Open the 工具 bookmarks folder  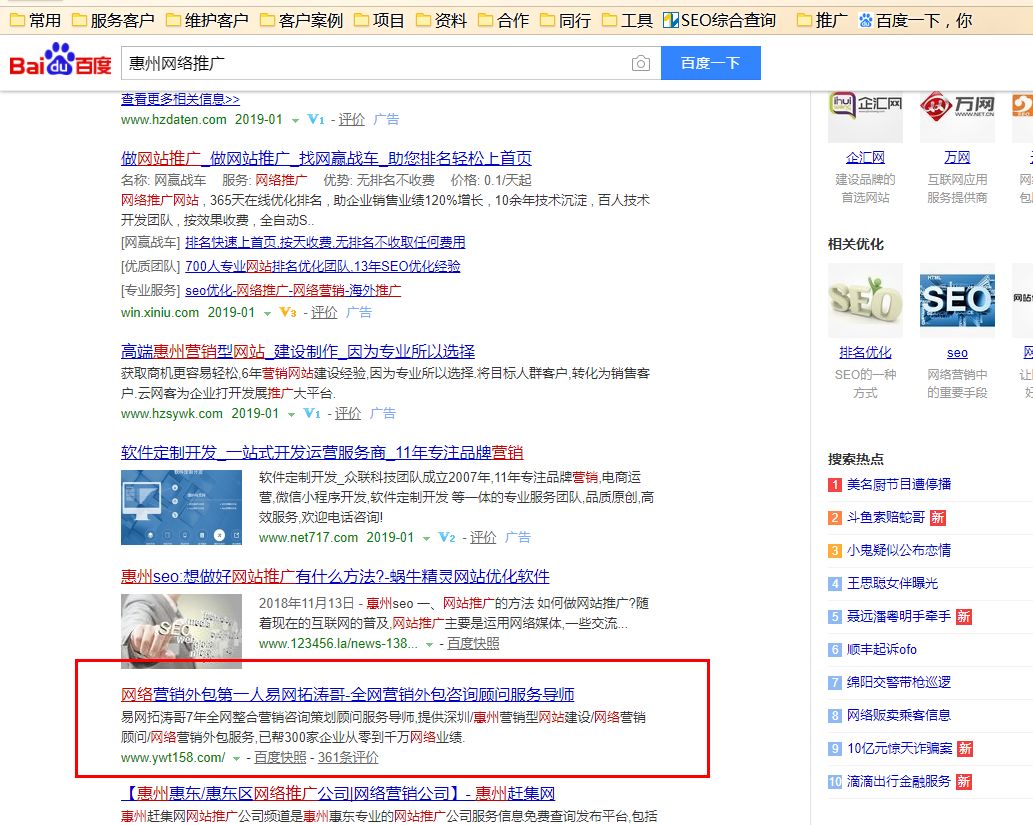[627, 20]
